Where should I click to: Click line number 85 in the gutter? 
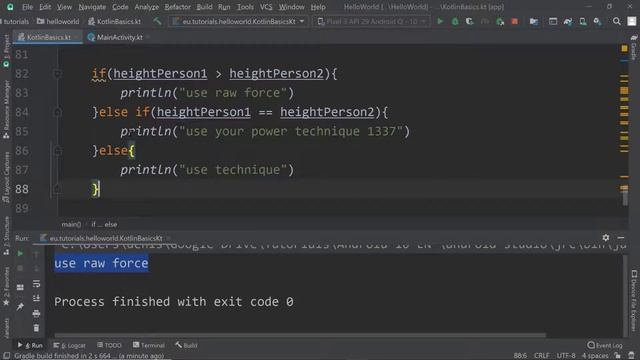click(x=22, y=131)
